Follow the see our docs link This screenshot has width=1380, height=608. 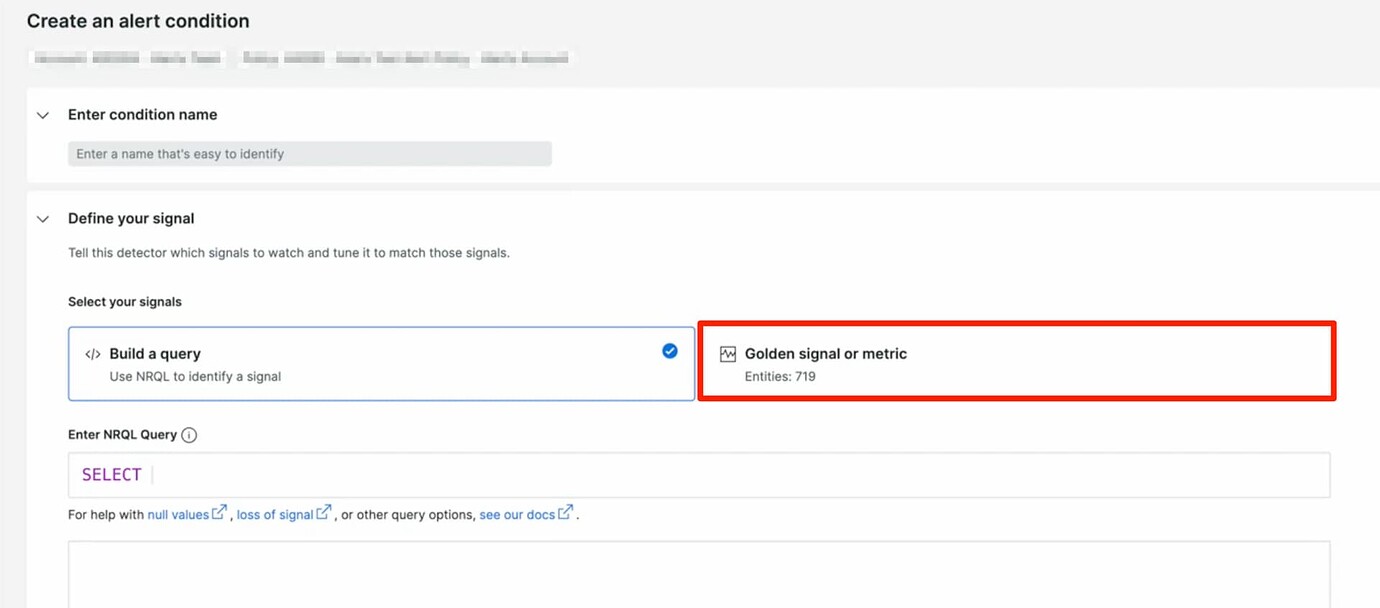click(517, 515)
